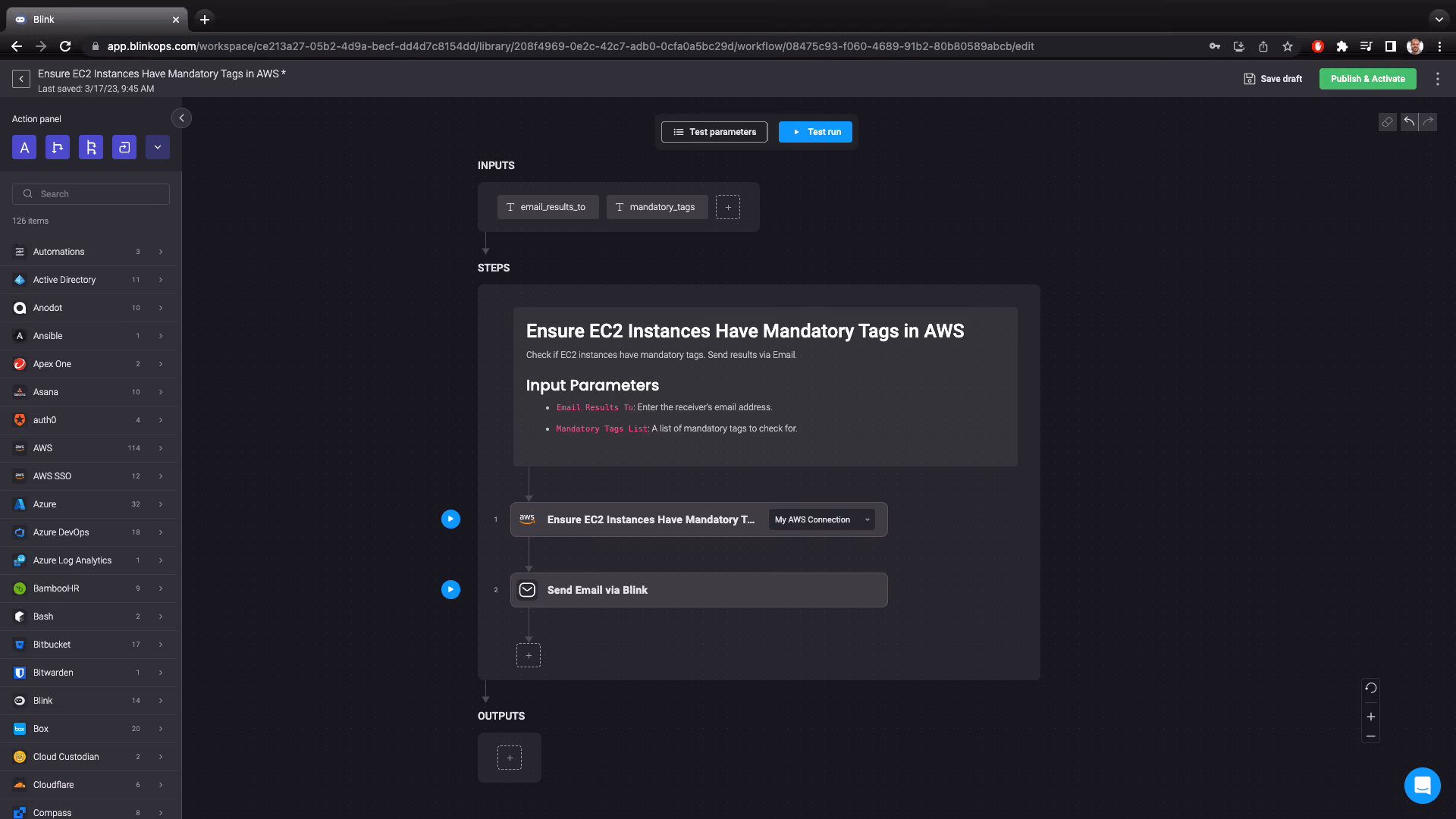Open a new browser tab
Viewport: 1456px width, 819px height.
205,20
